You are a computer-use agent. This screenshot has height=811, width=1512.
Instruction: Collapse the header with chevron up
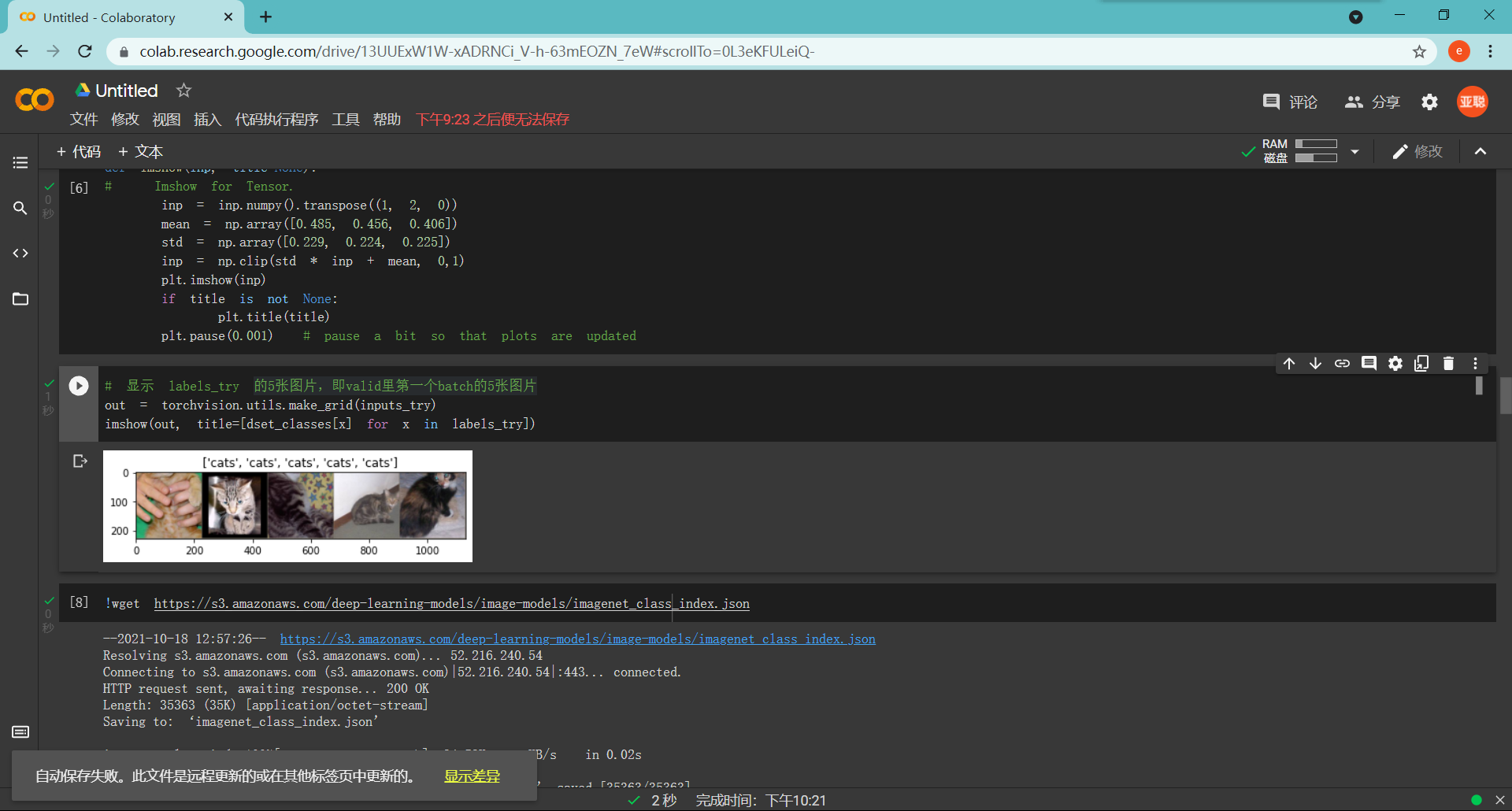coord(1480,151)
